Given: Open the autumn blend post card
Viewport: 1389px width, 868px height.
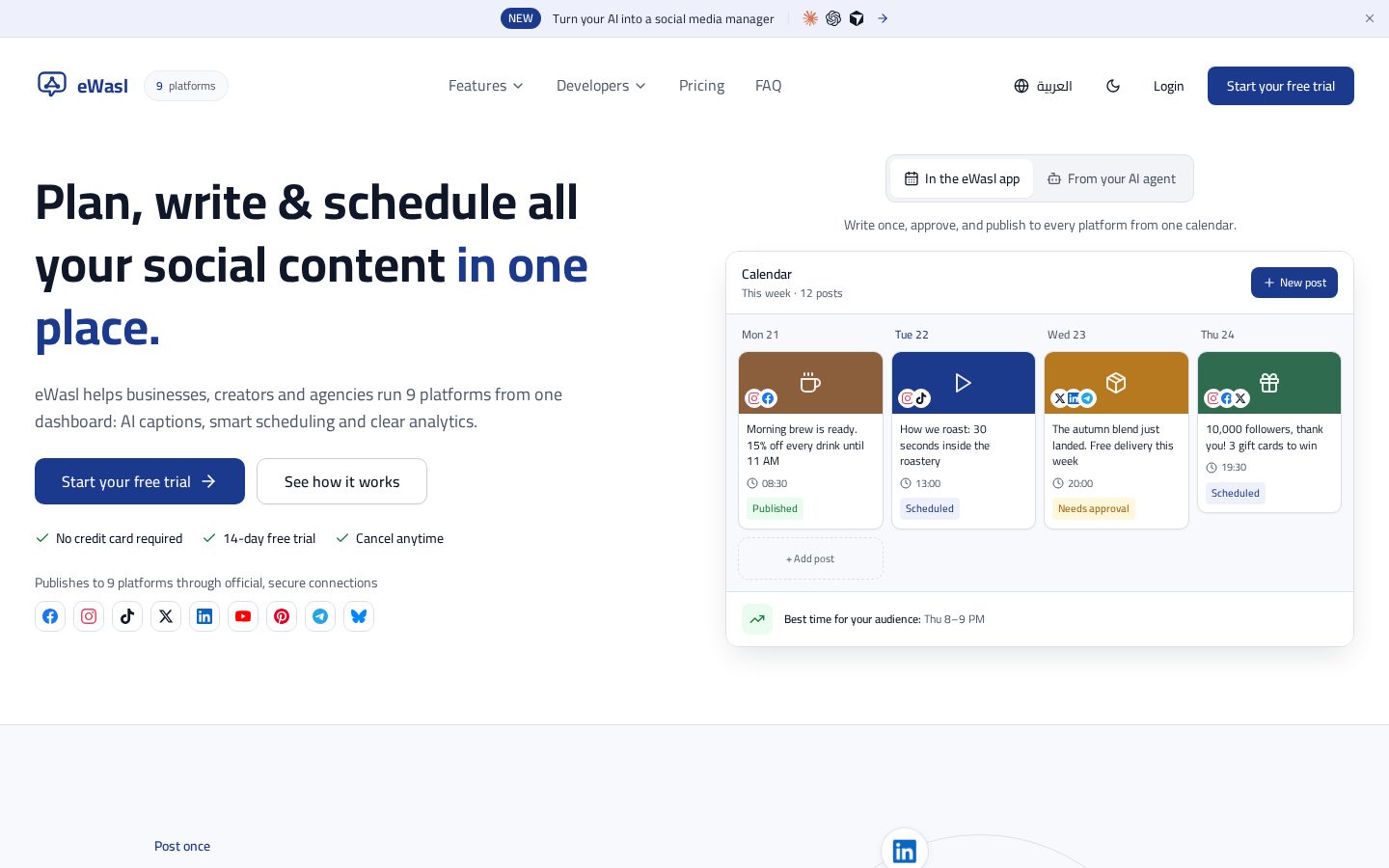Looking at the screenshot, I should (x=1116, y=440).
